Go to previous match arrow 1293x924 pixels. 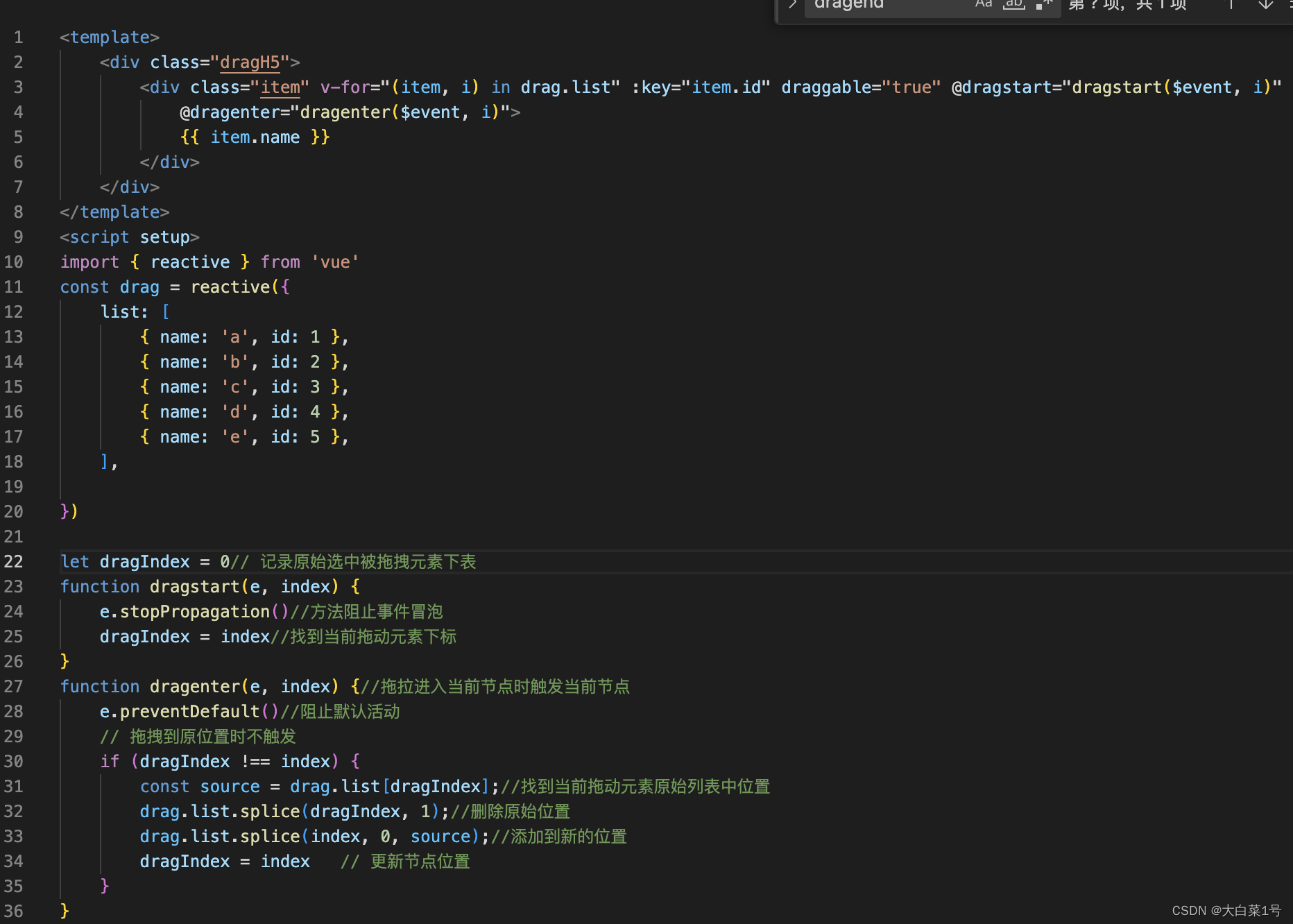[1231, 4]
